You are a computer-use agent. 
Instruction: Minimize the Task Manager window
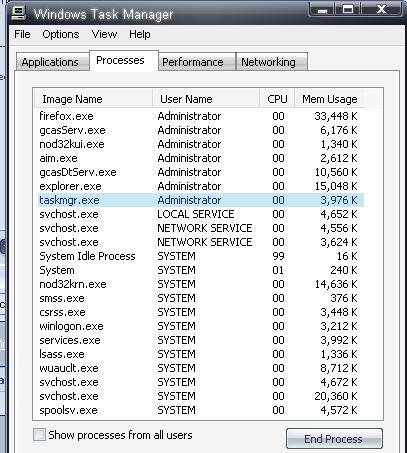pos(322,9)
